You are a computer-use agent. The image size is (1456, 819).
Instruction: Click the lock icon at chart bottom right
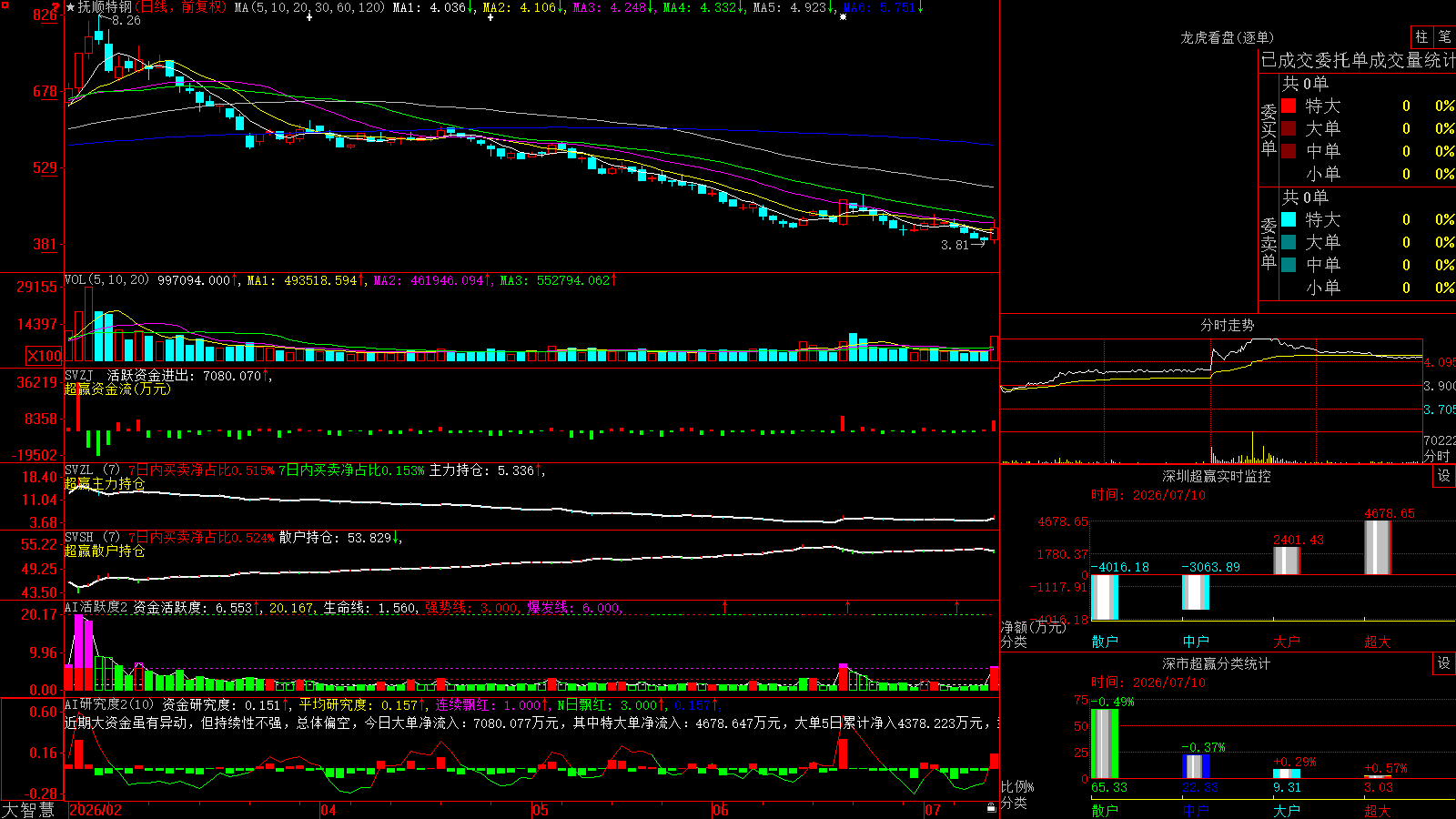pyautogui.click(x=992, y=808)
